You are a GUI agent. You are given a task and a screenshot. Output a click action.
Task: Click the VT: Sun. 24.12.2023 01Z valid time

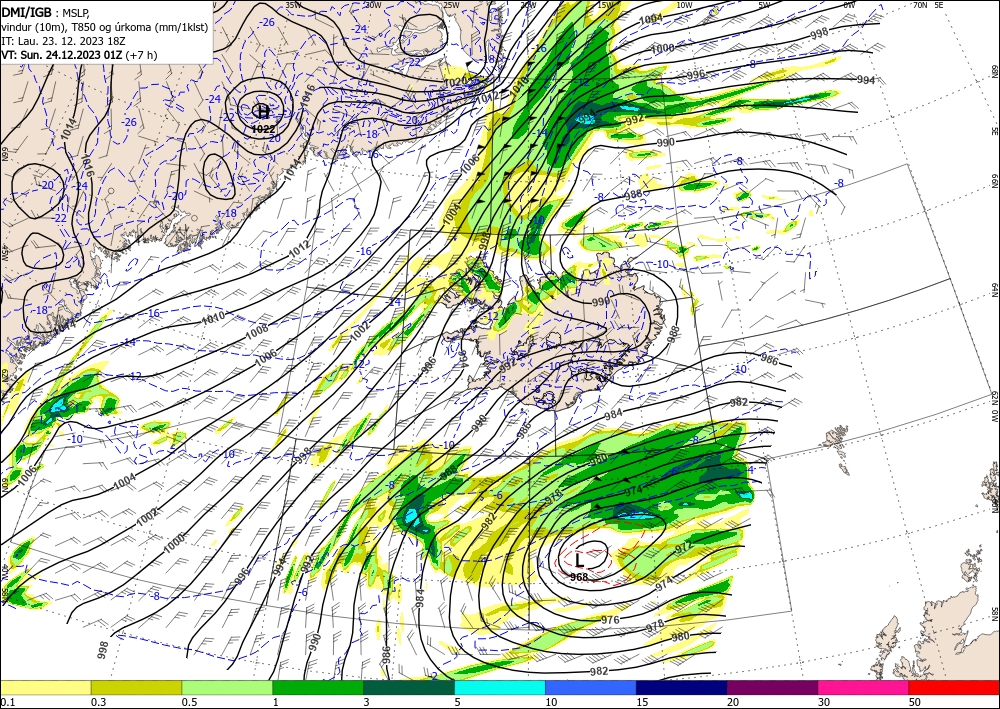point(79,55)
